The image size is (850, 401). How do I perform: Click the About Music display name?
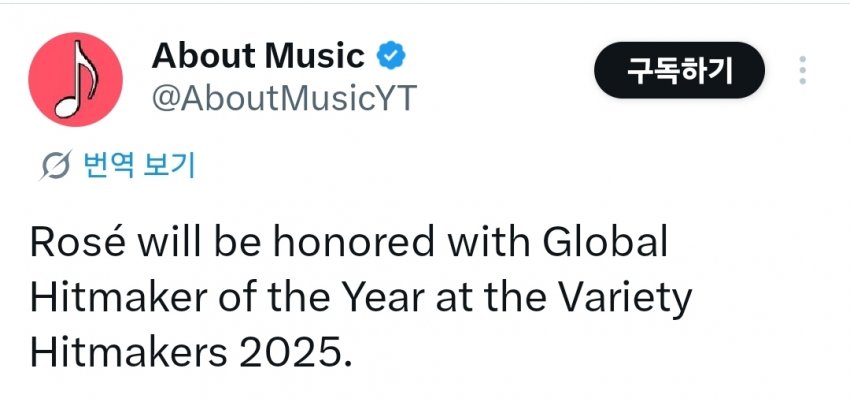tap(258, 56)
